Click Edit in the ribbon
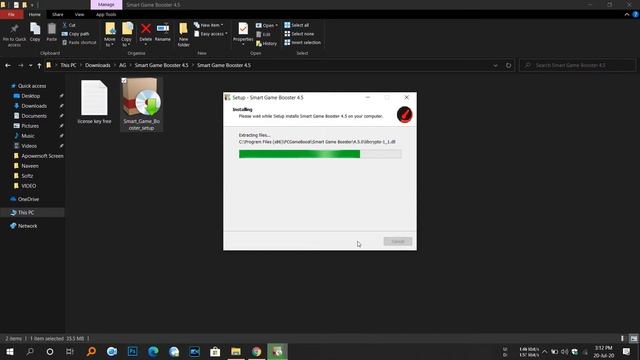 pyautogui.click(x=264, y=34)
